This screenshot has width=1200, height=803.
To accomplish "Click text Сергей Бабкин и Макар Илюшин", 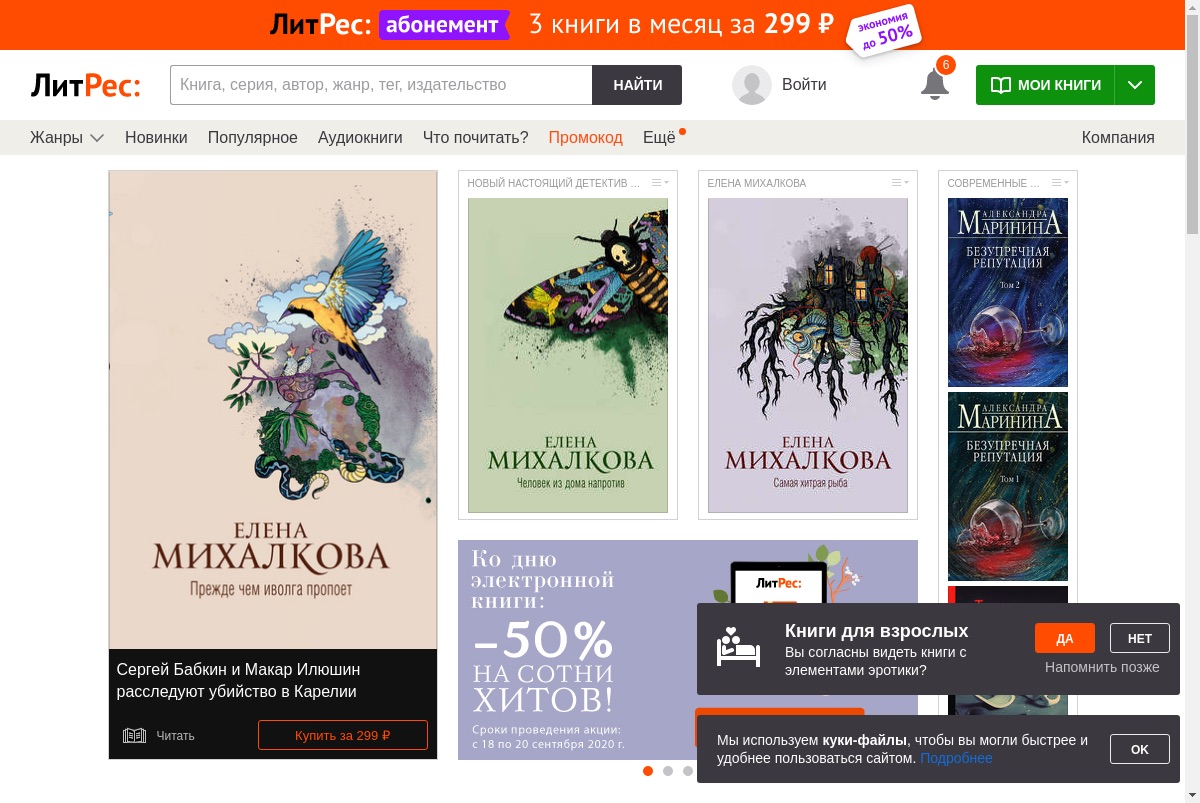I will [x=238, y=669].
